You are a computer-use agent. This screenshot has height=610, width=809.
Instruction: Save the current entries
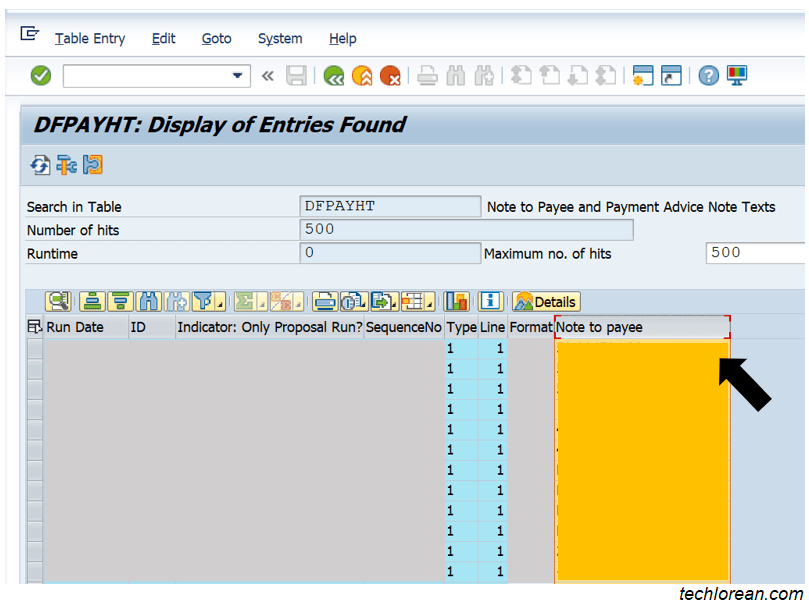point(296,75)
